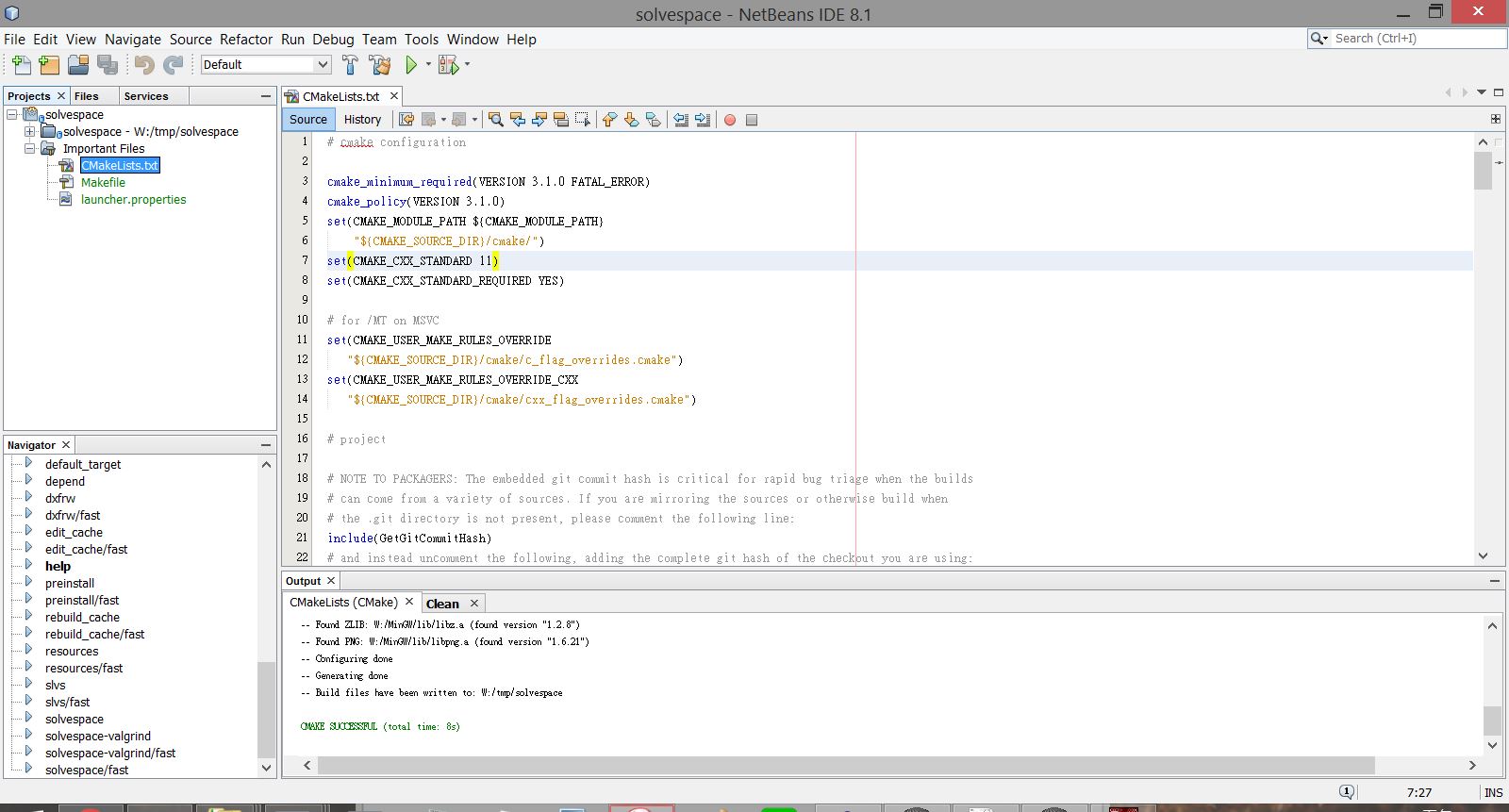Open project using the folder icon
The image size is (1509, 812).
pos(78,64)
